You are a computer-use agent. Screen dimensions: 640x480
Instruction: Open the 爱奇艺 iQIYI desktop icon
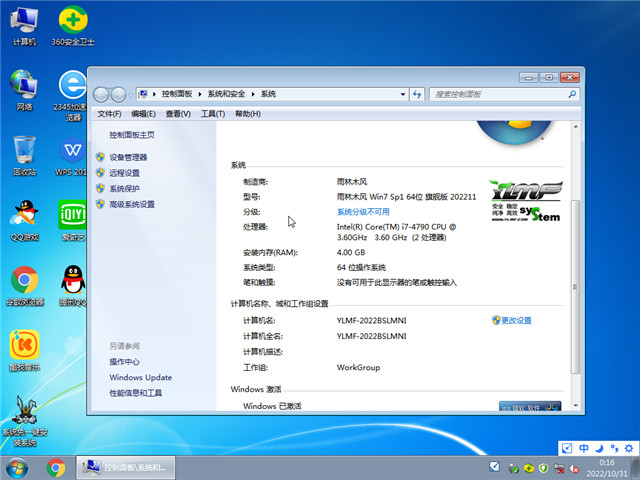click(x=72, y=217)
